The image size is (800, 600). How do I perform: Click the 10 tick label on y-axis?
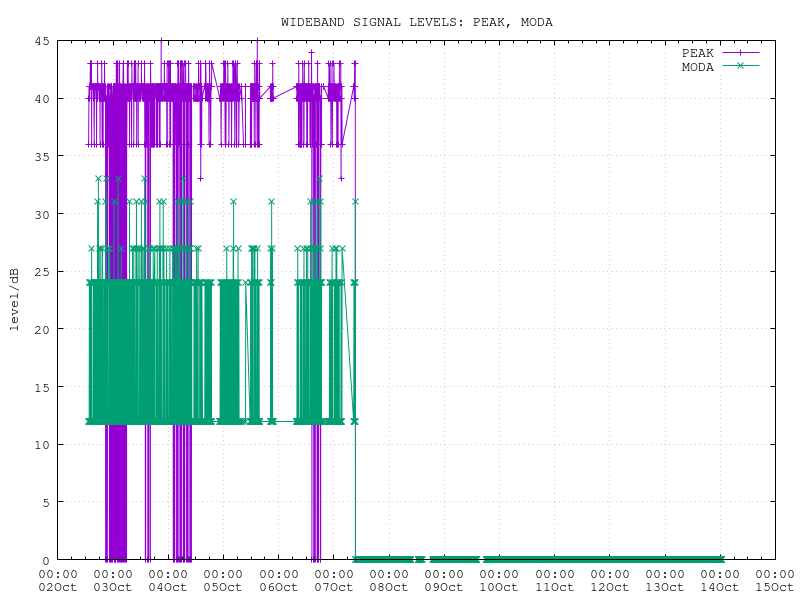[x=43, y=445]
